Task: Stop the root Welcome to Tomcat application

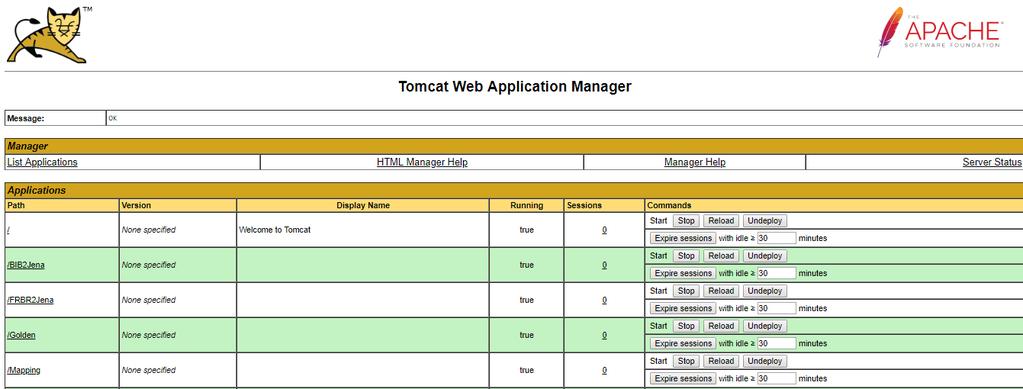Action: 686,221
